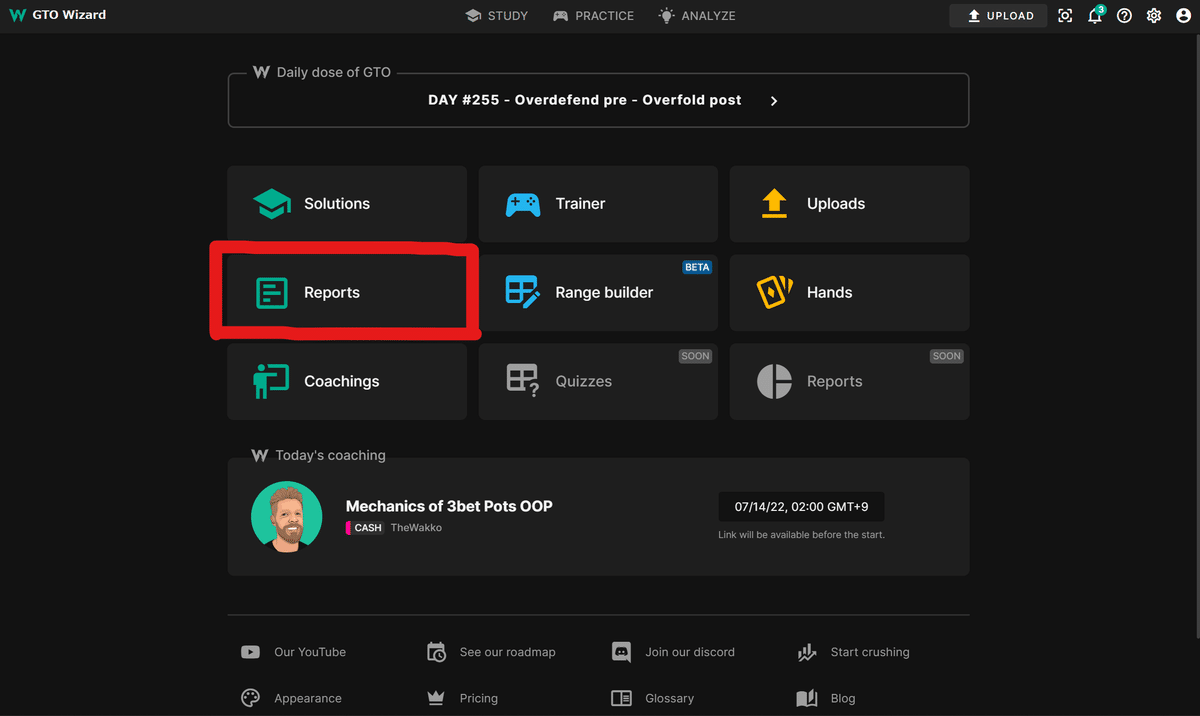Viewport: 1200px width, 716px height.
Task: Click the Discord logo icon
Action: (x=621, y=652)
